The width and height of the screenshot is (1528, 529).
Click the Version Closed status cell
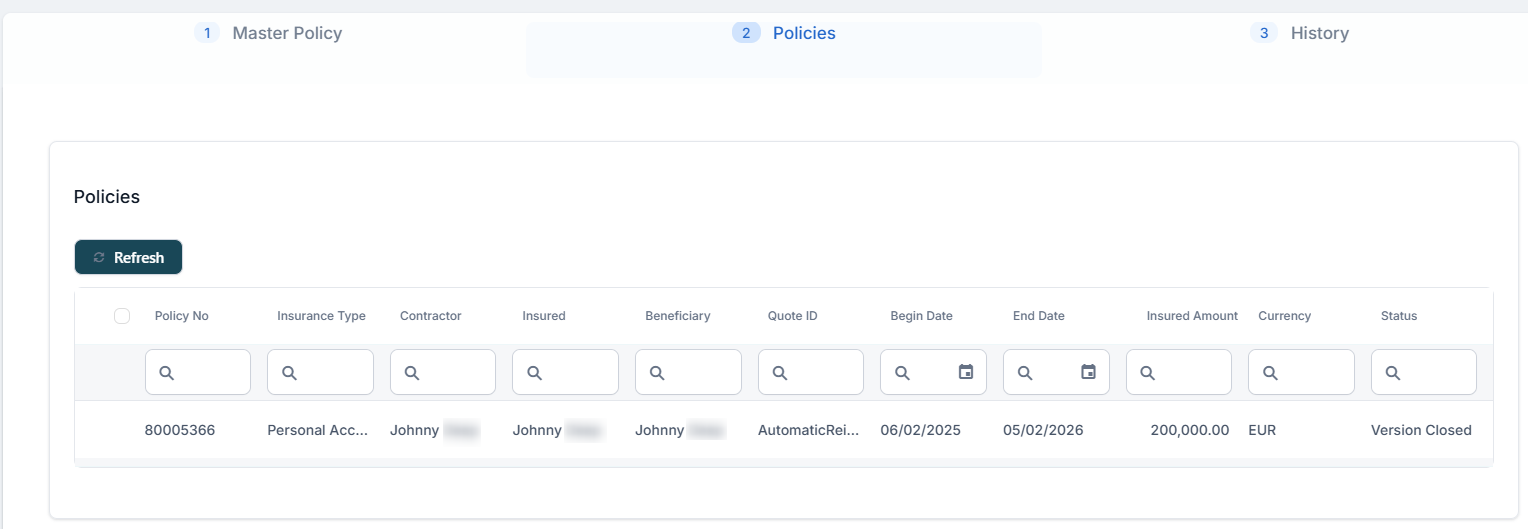(x=1420, y=430)
